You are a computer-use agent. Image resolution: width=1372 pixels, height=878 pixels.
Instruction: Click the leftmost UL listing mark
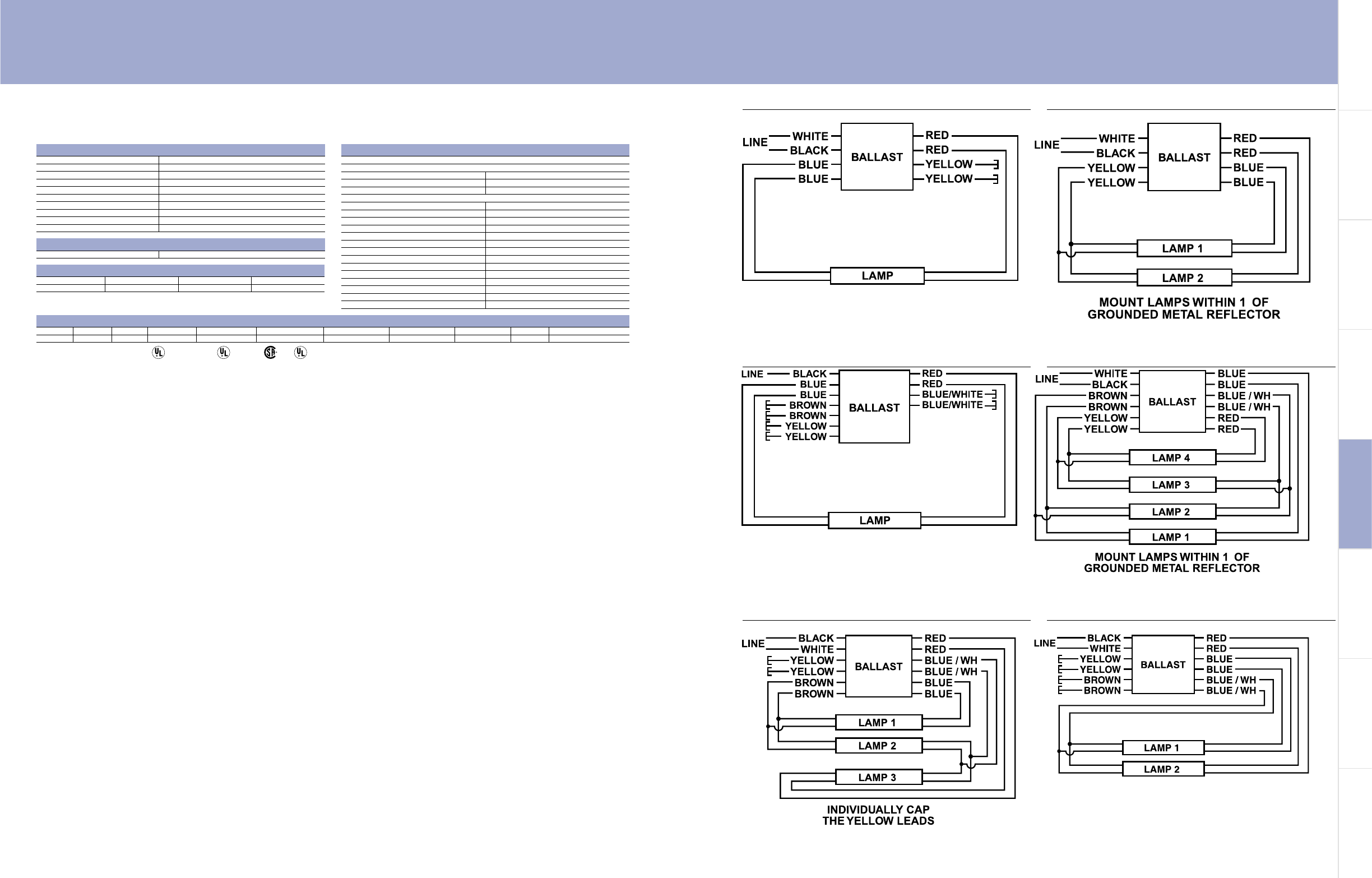[159, 353]
